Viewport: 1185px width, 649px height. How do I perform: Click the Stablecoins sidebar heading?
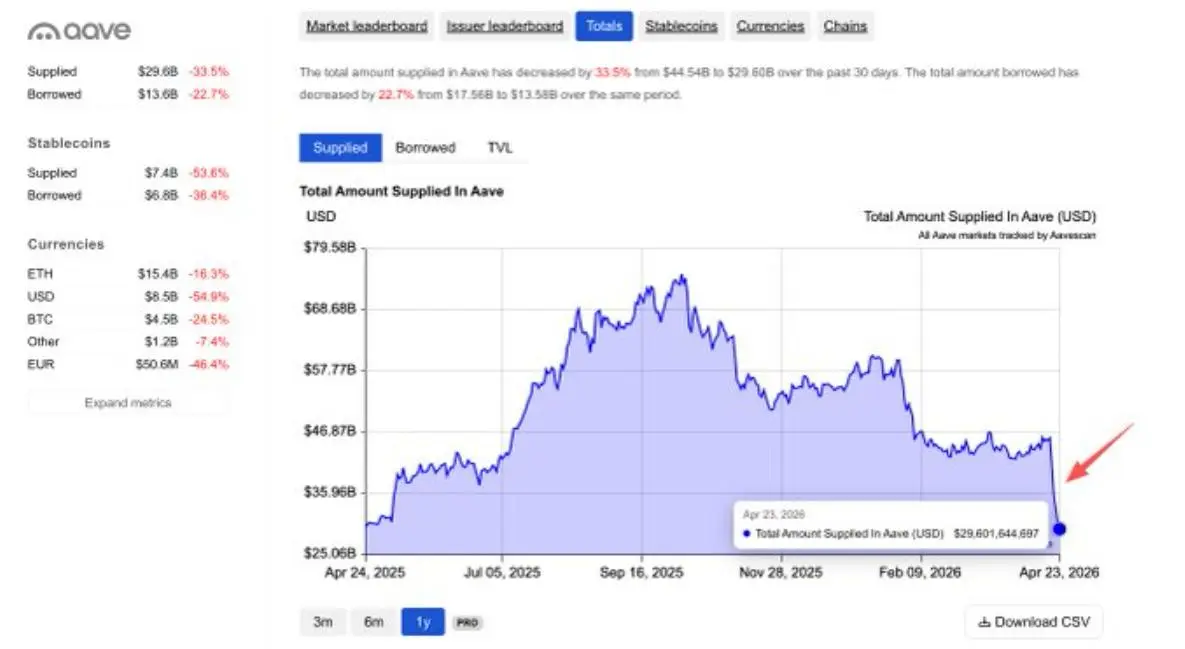pyautogui.click(x=69, y=143)
